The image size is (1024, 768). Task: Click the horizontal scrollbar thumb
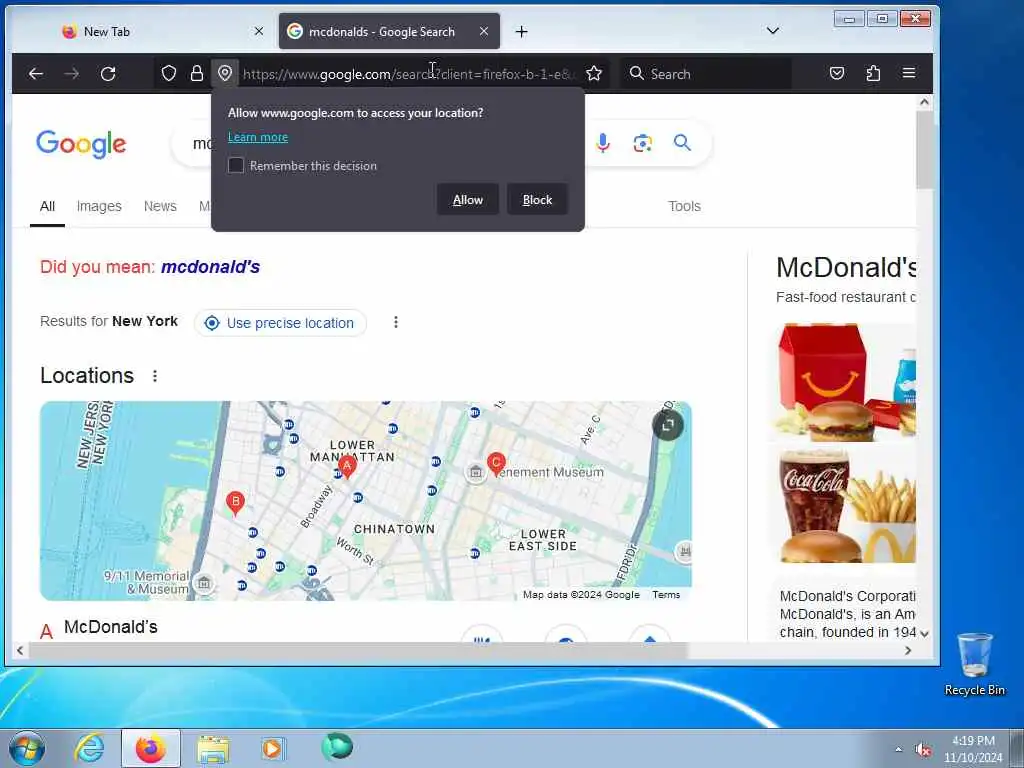click(x=358, y=650)
